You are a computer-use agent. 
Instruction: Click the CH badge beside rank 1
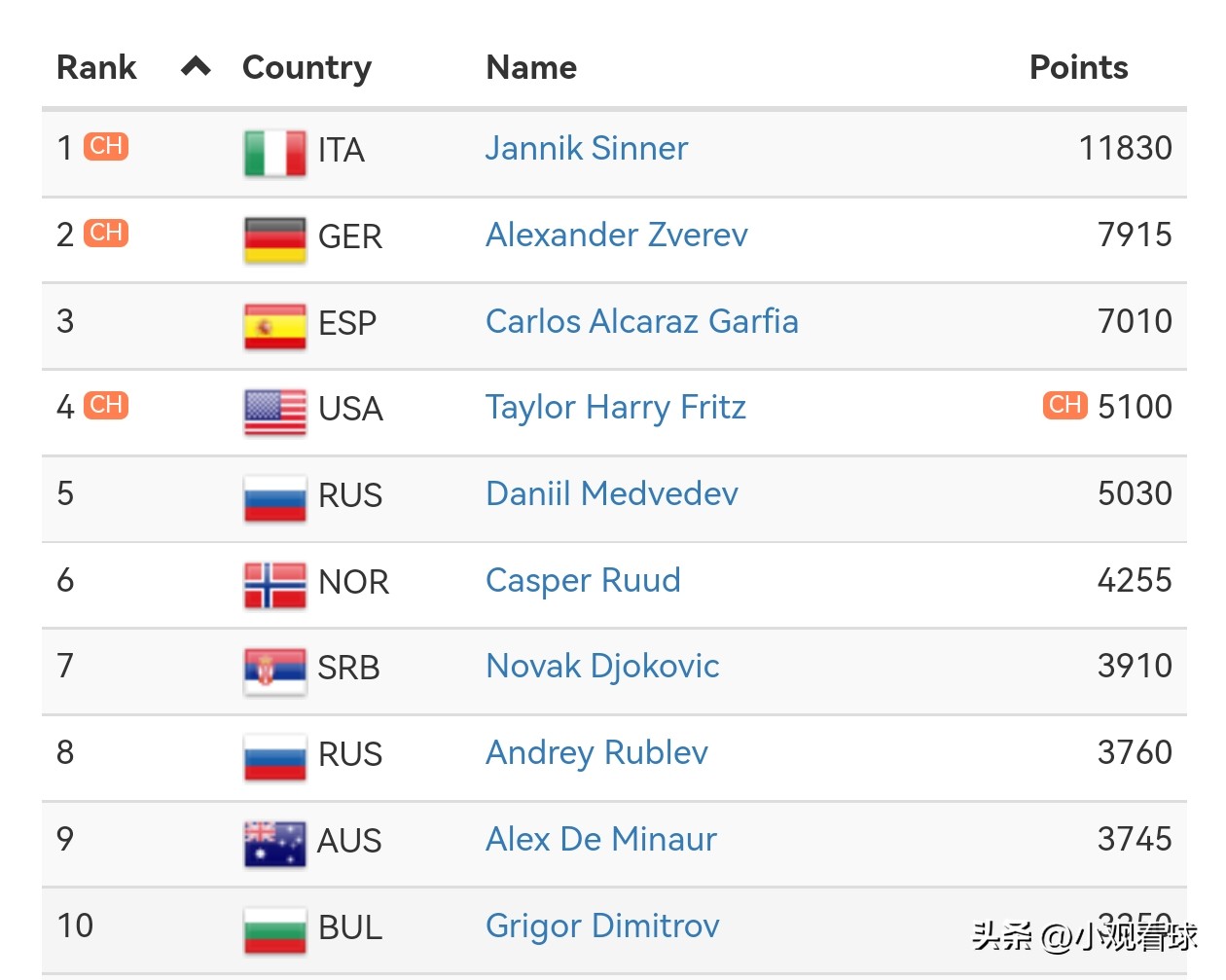pyautogui.click(x=106, y=146)
